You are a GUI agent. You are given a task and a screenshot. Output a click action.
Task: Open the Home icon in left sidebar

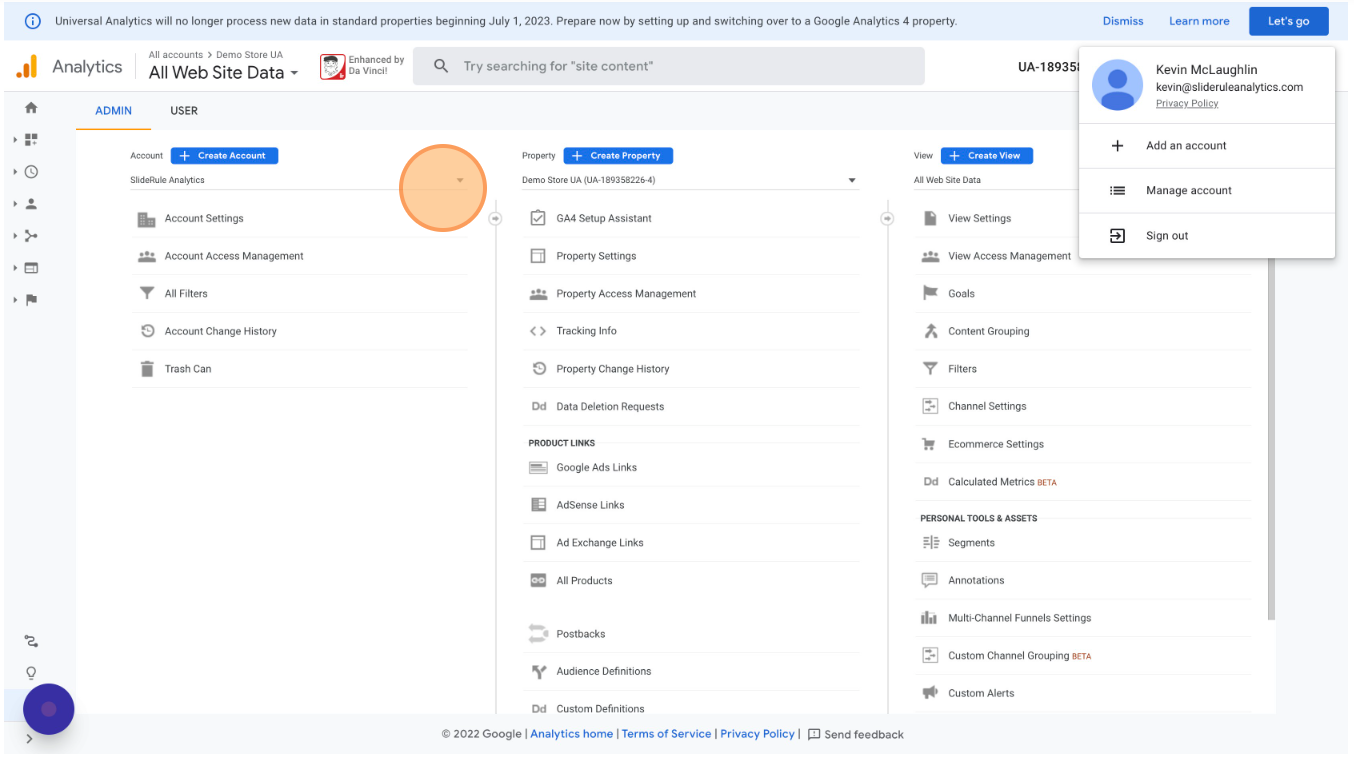pyautogui.click(x=31, y=108)
